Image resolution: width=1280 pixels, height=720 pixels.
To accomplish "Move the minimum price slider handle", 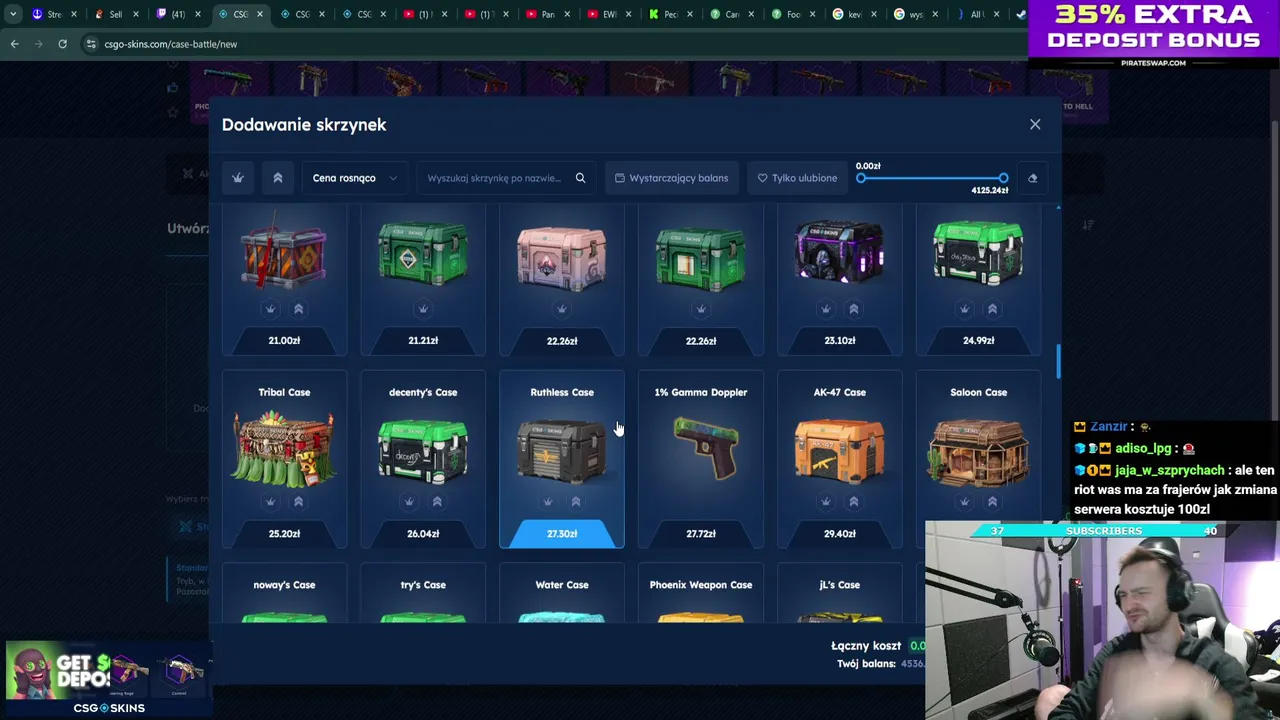I will tap(861, 178).
